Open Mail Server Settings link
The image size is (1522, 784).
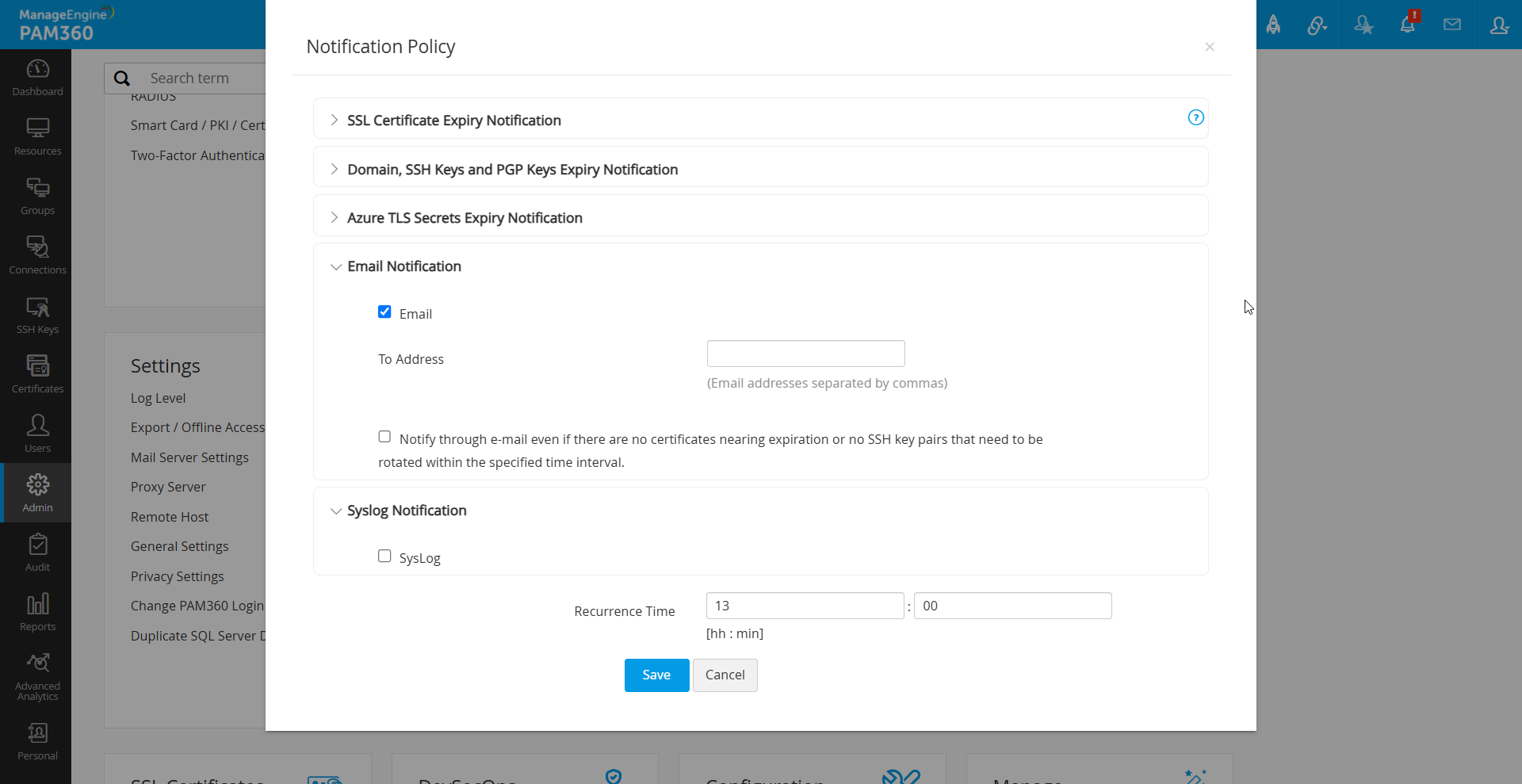pyautogui.click(x=190, y=457)
